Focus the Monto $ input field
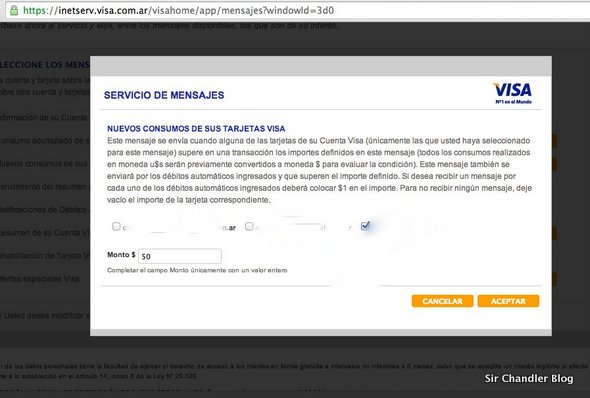This screenshot has height=398, width=590. click(x=180, y=256)
